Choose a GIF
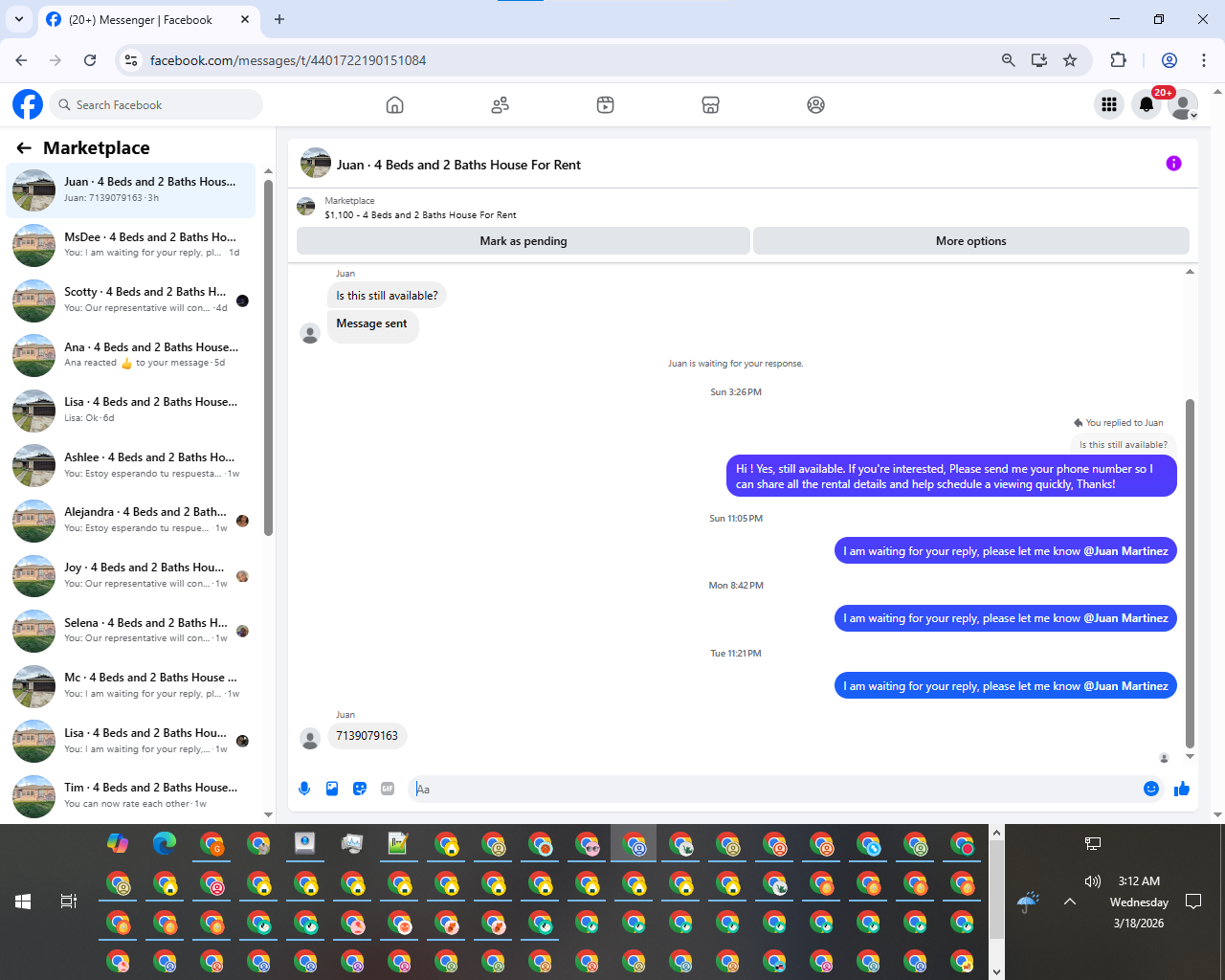 point(388,789)
